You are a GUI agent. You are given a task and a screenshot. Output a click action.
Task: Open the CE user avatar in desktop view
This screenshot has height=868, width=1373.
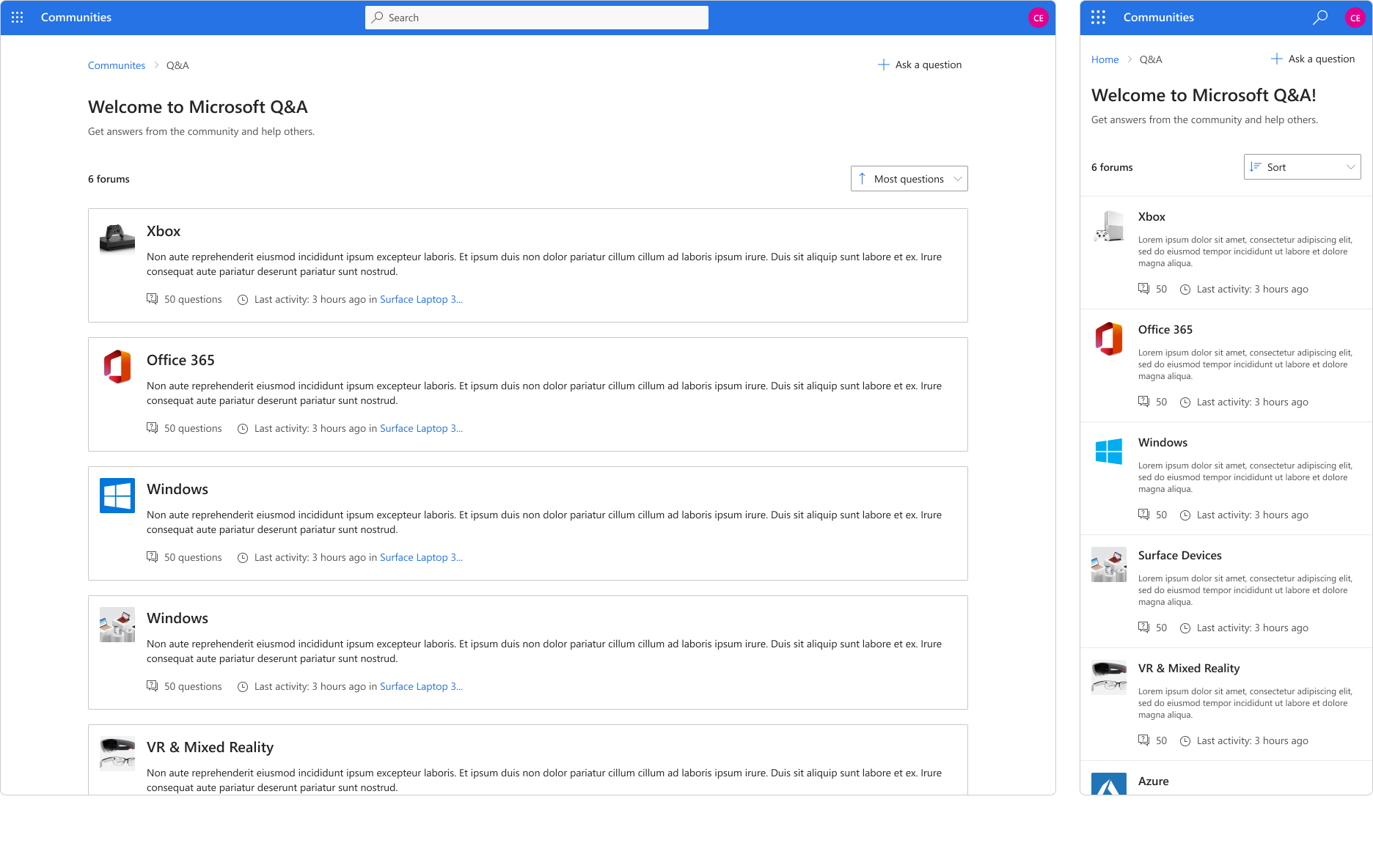(1038, 18)
